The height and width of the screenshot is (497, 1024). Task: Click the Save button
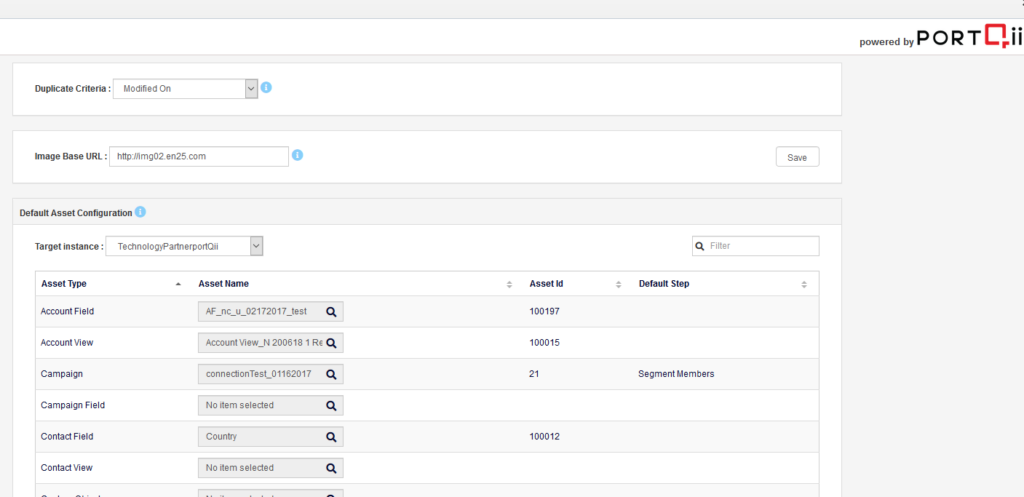(797, 157)
